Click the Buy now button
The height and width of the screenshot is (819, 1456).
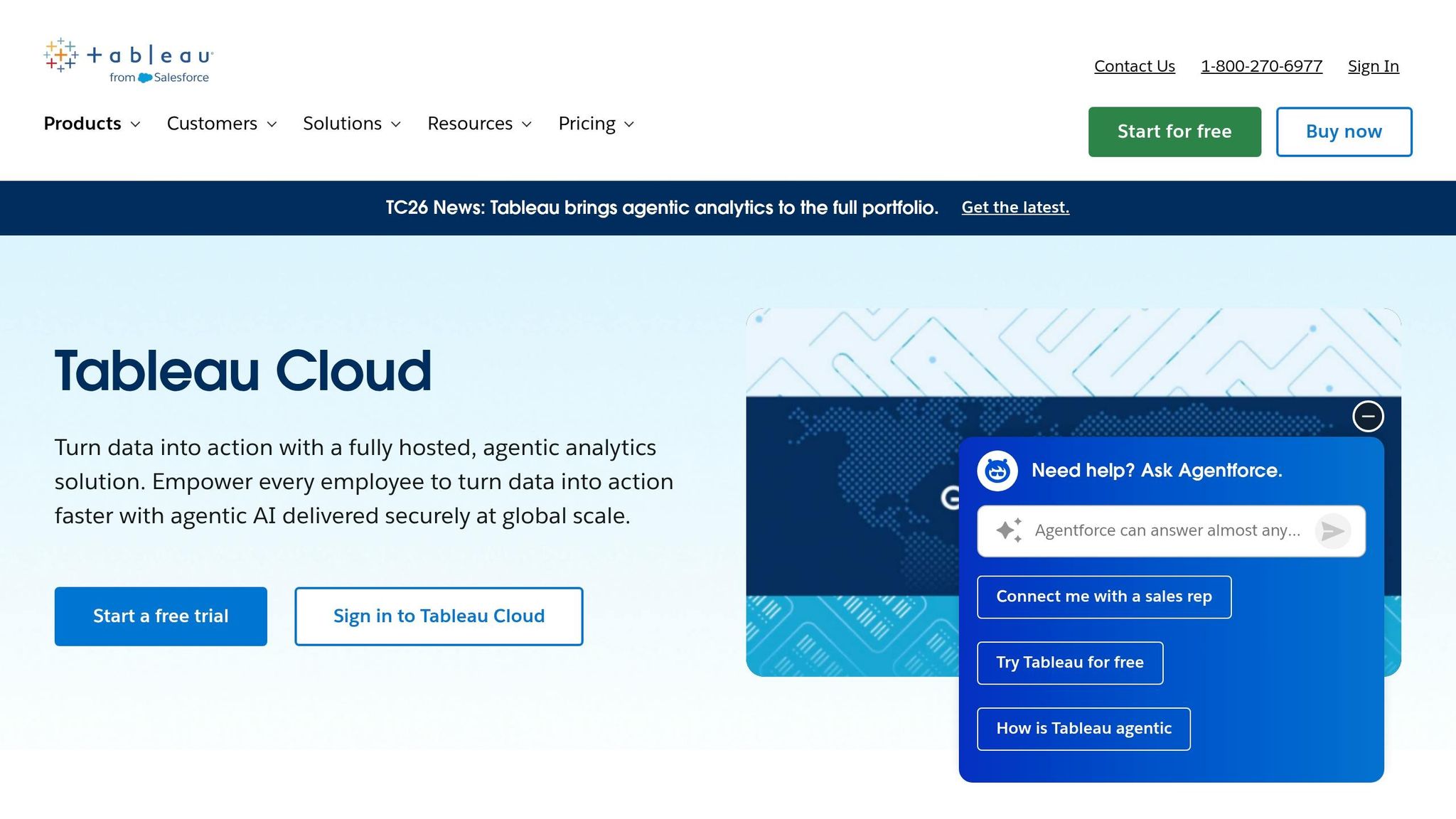(x=1344, y=132)
